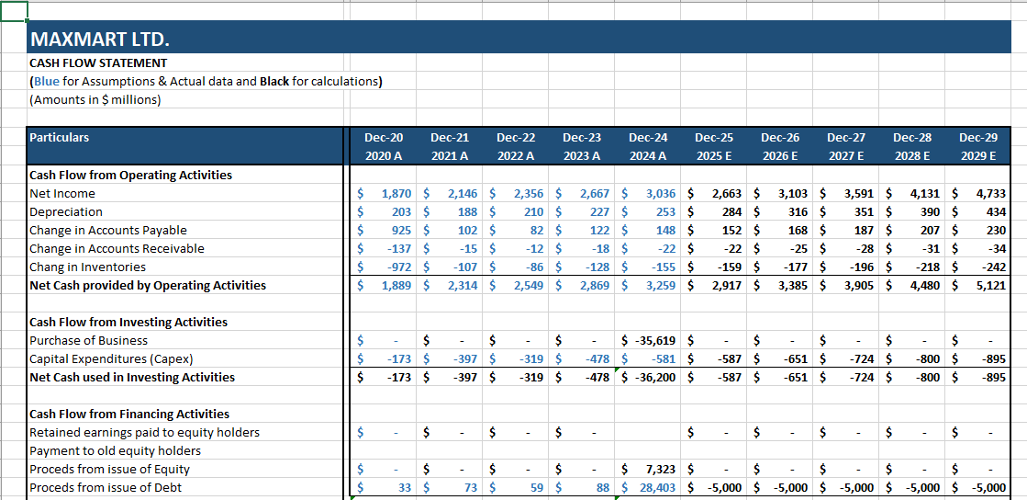This screenshot has width=1028, height=500.
Task: Click the CASH FLOW STATEMENT heading cell
Action: tap(98, 63)
